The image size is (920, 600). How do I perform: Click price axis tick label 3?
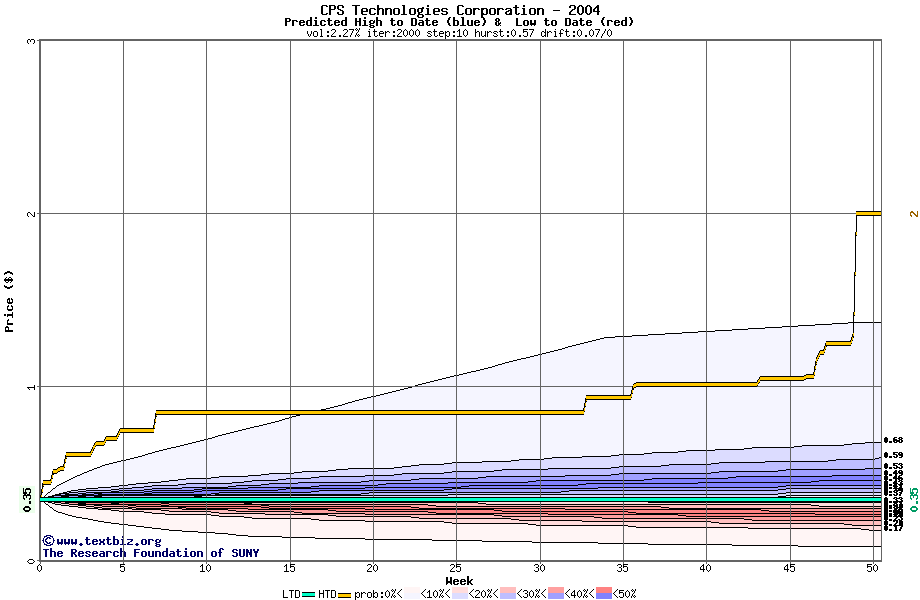coord(32,41)
